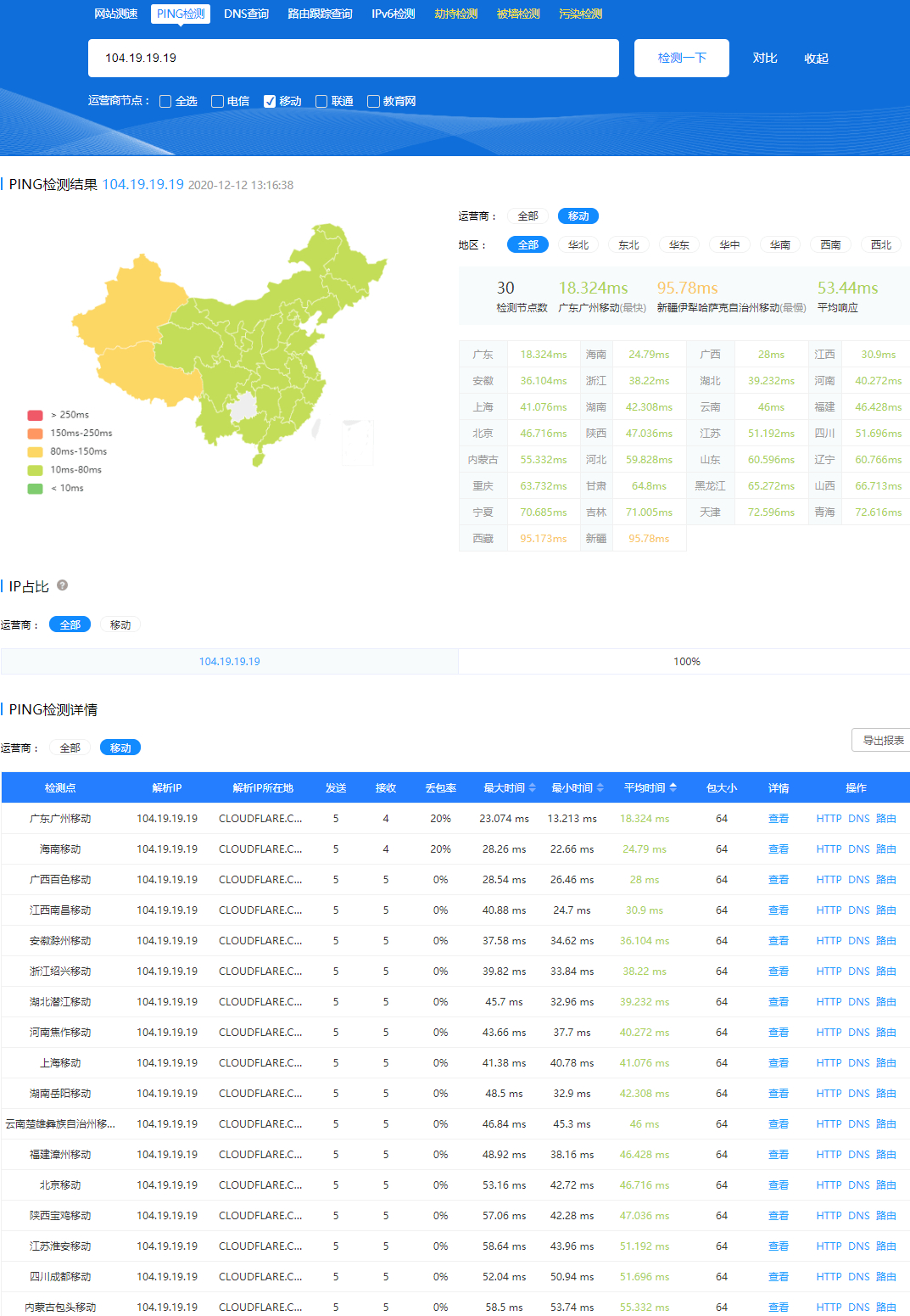Click the yellow 80ms-150ms legend swatch
Screen dimensions: 910x1316
point(35,451)
